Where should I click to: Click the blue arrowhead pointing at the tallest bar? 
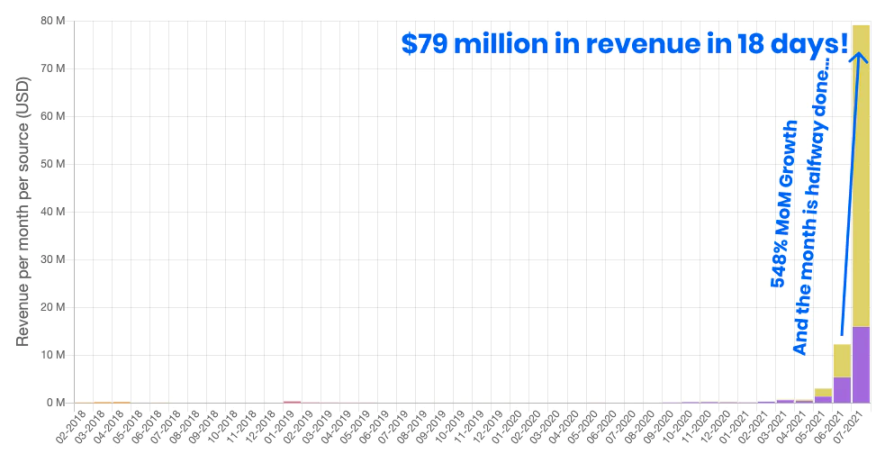tap(859, 58)
